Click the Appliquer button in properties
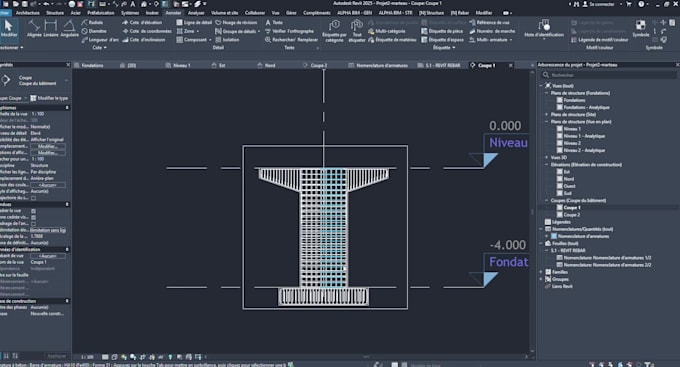 57,356
